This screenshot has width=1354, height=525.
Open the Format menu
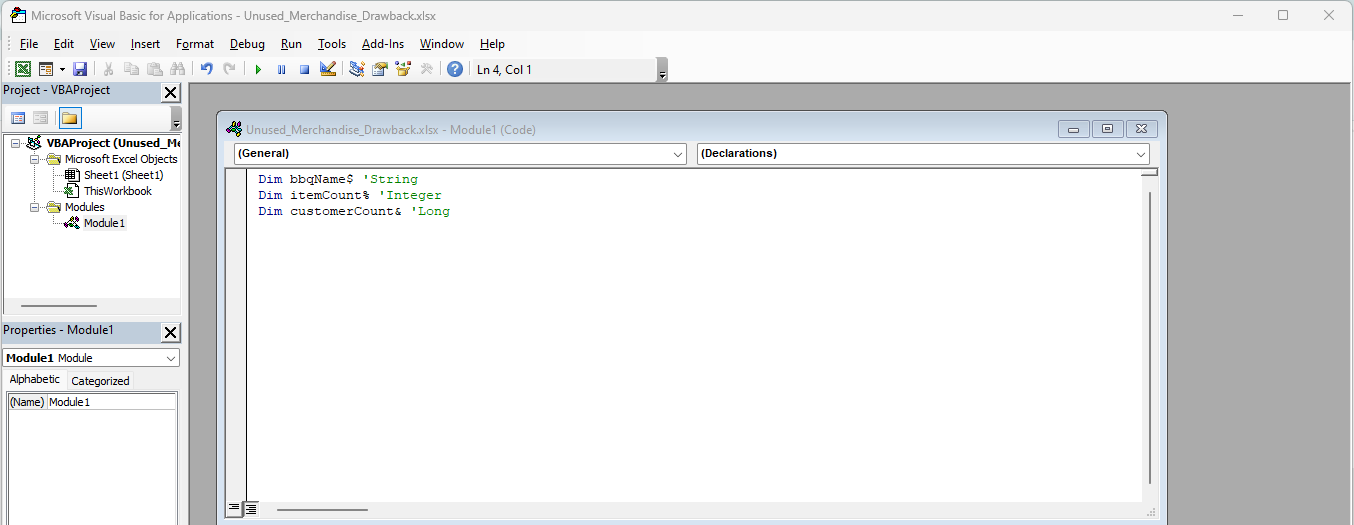(195, 44)
